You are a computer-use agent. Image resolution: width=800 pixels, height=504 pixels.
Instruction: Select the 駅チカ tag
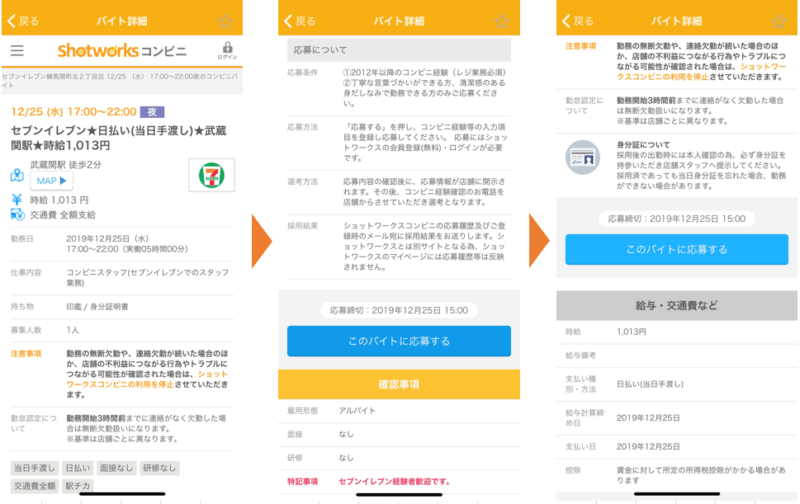(x=78, y=486)
